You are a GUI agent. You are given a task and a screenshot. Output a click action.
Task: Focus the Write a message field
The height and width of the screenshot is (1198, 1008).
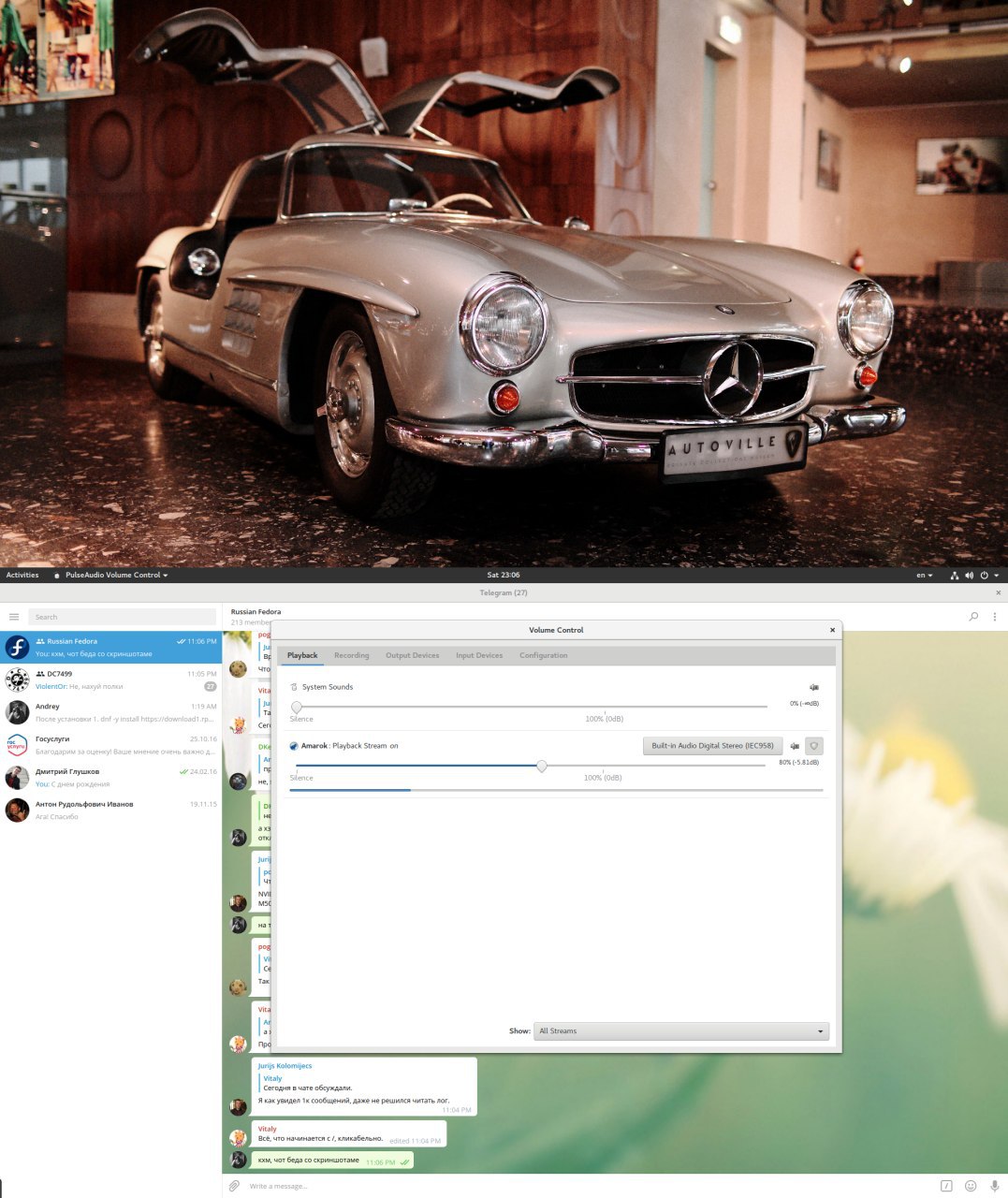(590, 1186)
